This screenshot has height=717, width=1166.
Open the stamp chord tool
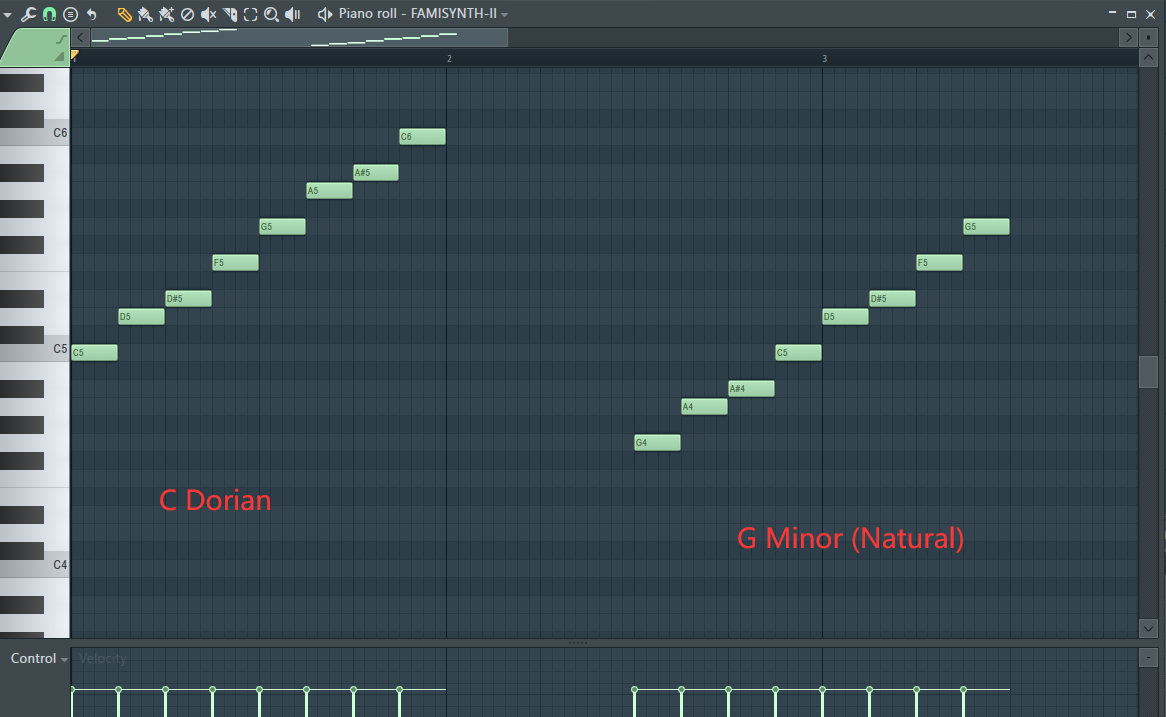(x=70, y=14)
